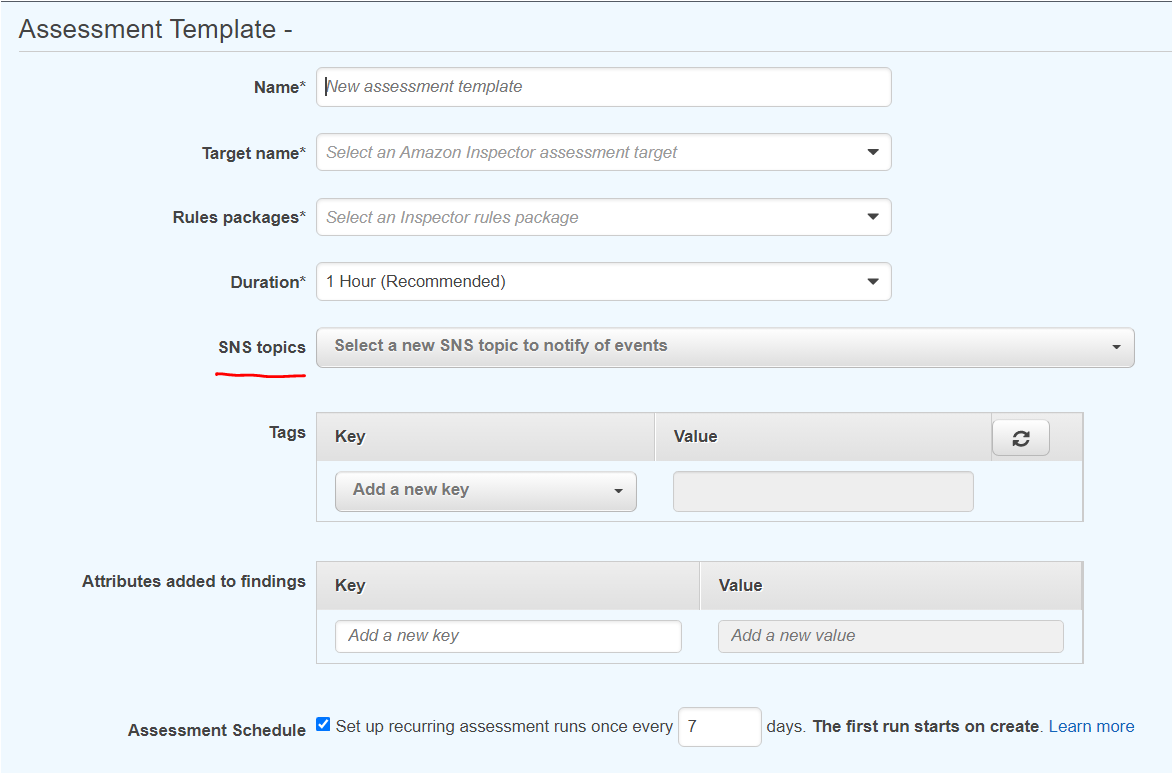
Task: Enable recurring assessment runs checkbox
Action: (x=323, y=725)
